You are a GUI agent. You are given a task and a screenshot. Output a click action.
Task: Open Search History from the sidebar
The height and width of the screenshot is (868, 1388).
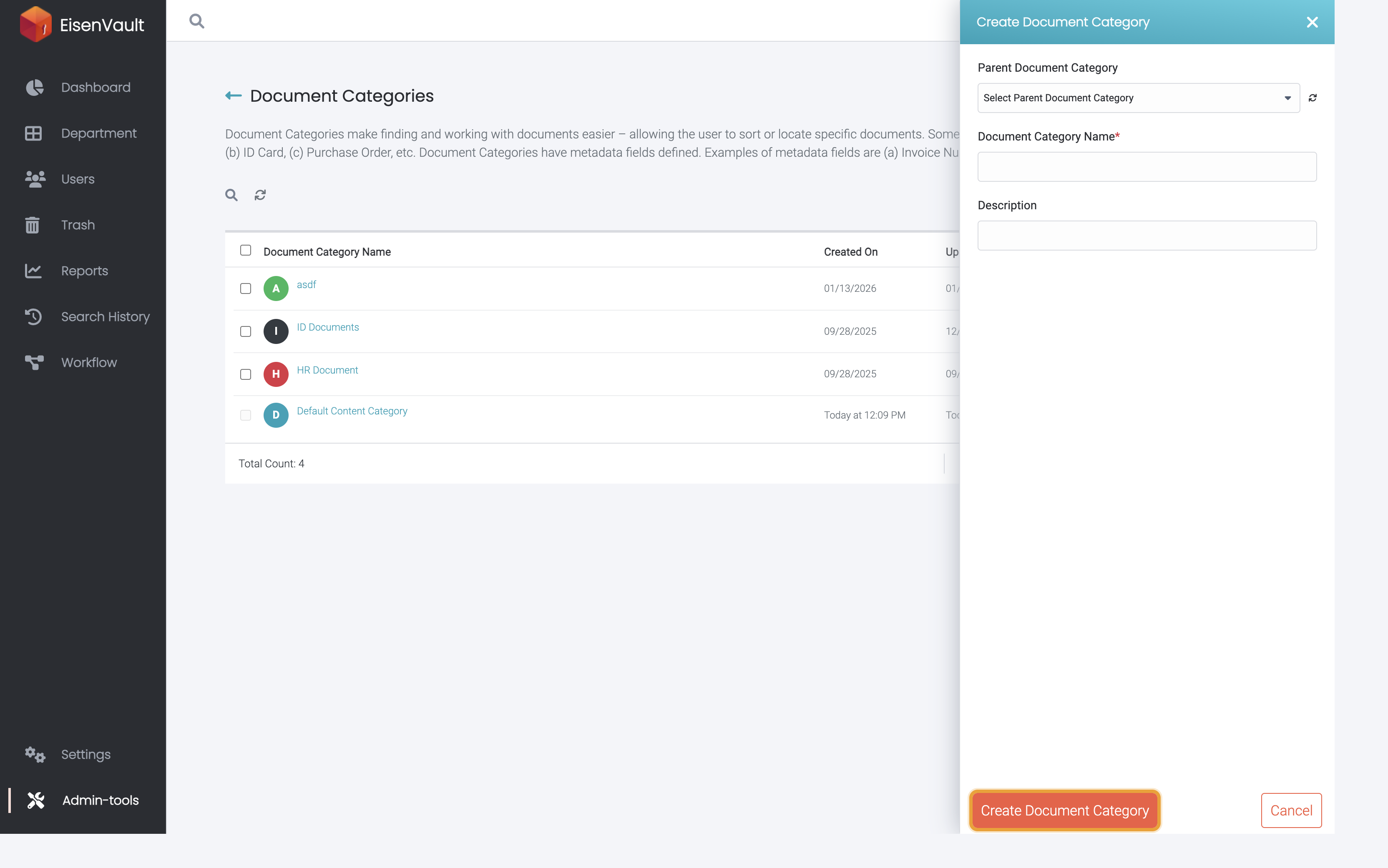click(105, 317)
